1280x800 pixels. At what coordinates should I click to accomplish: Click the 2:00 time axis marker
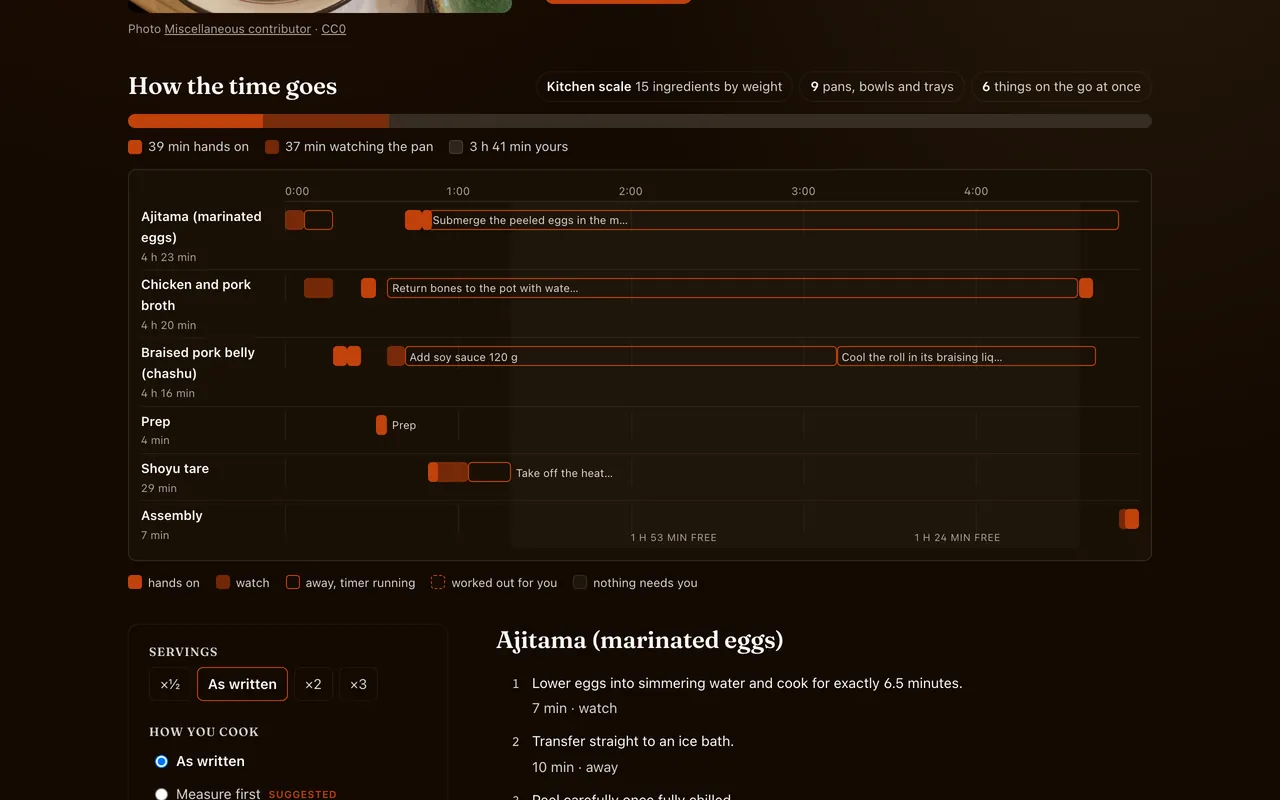coord(630,191)
